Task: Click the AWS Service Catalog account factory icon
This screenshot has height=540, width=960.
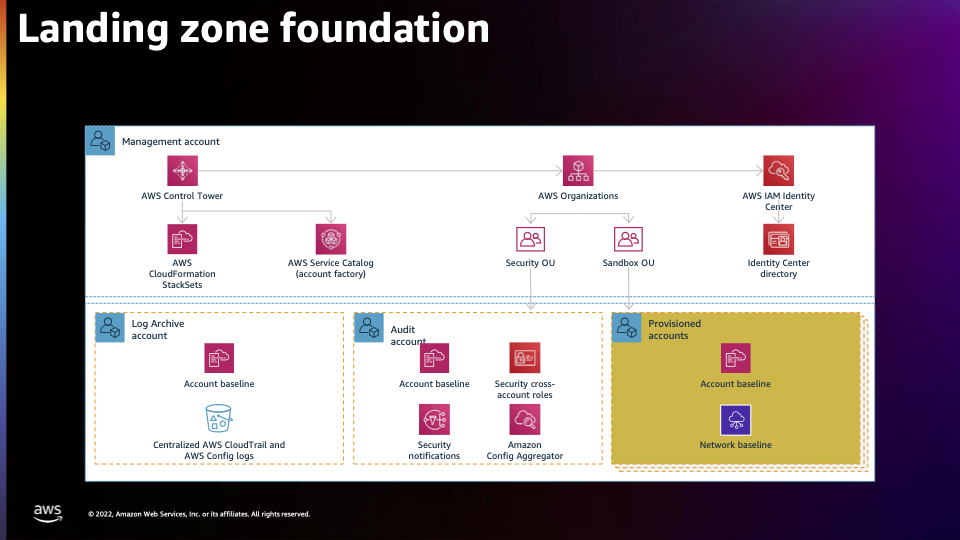Action: pyautogui.click(x=331, y=239)
